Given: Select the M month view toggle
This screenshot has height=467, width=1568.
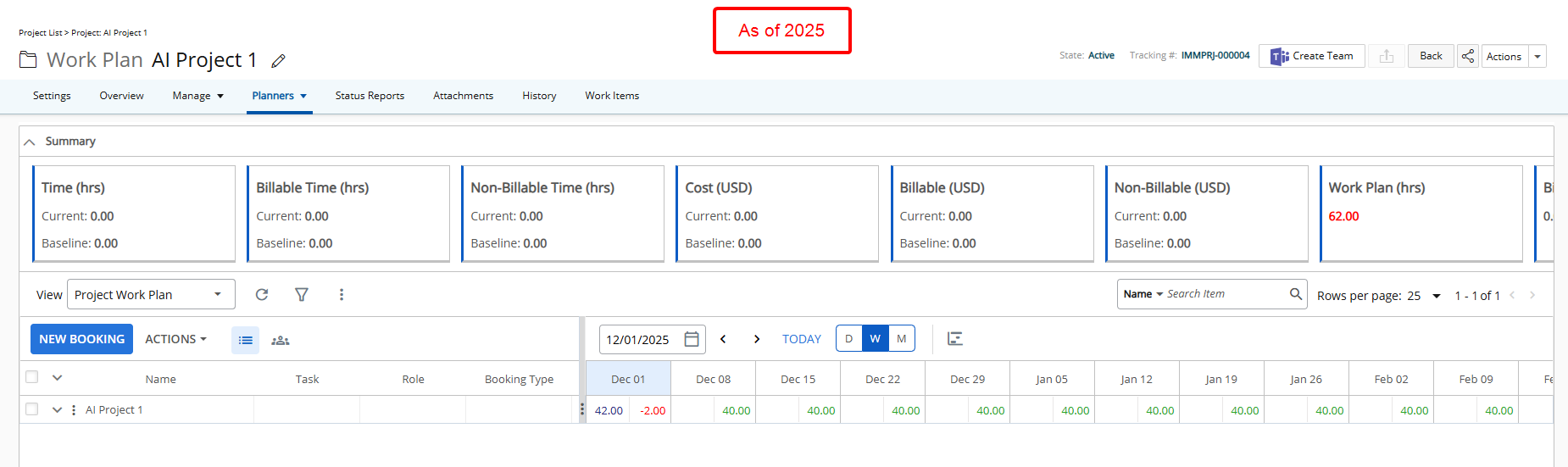Looking at the screenshot, I should click(x=901, y=339).
